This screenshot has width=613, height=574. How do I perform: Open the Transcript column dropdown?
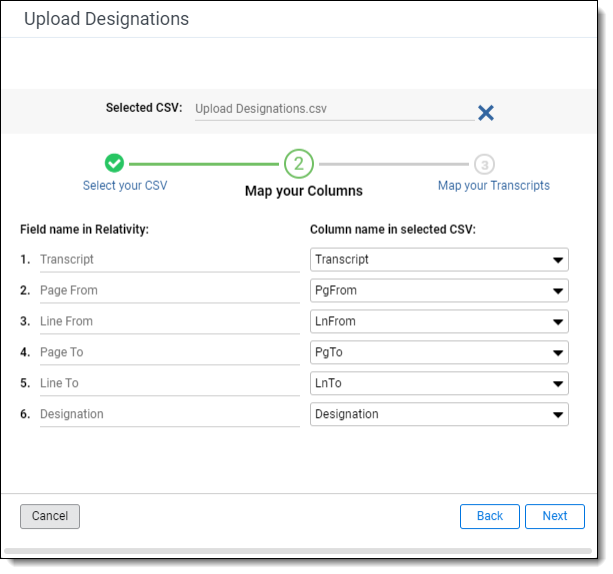439,260
